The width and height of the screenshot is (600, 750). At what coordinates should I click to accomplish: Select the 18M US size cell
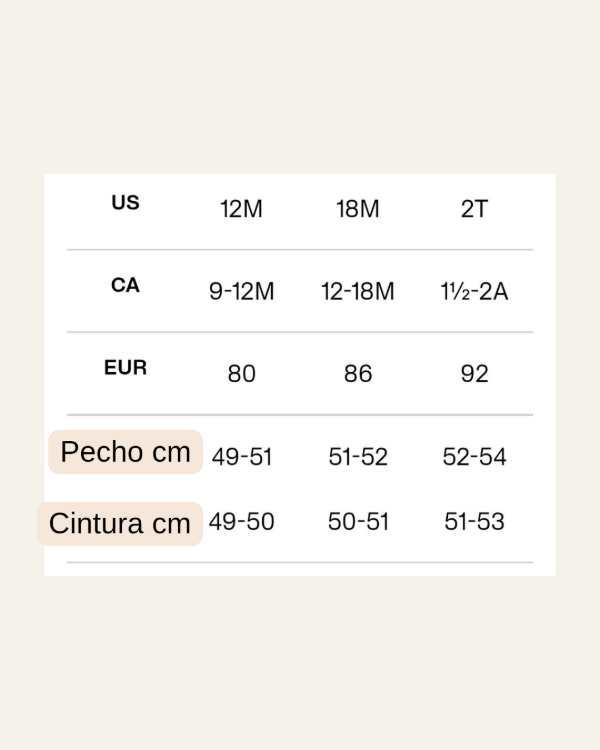point(358,210)
